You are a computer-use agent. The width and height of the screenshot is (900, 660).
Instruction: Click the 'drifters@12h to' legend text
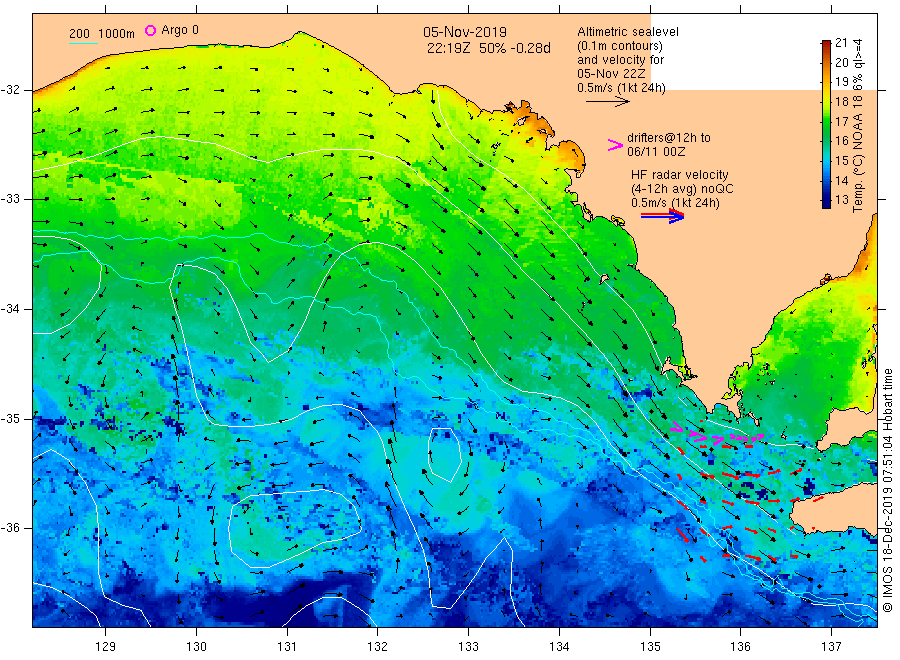coord(669,138)
